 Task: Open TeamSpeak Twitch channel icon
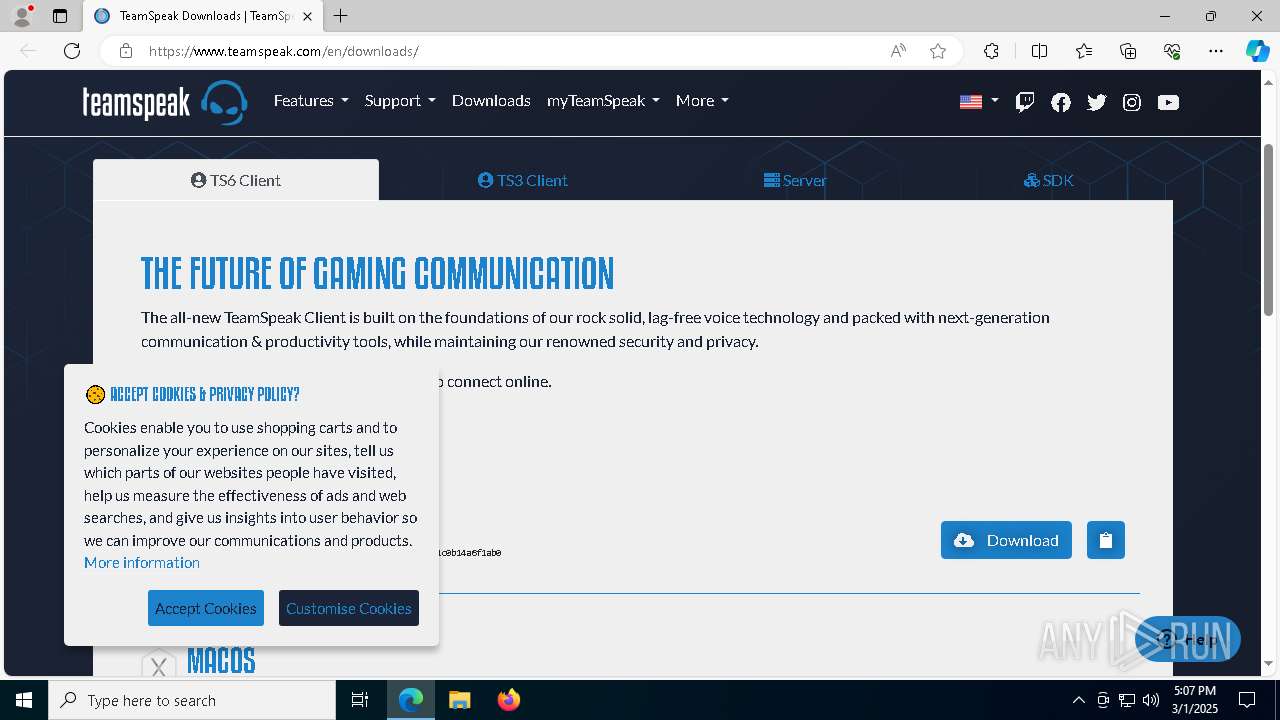tap(1025, 102)
